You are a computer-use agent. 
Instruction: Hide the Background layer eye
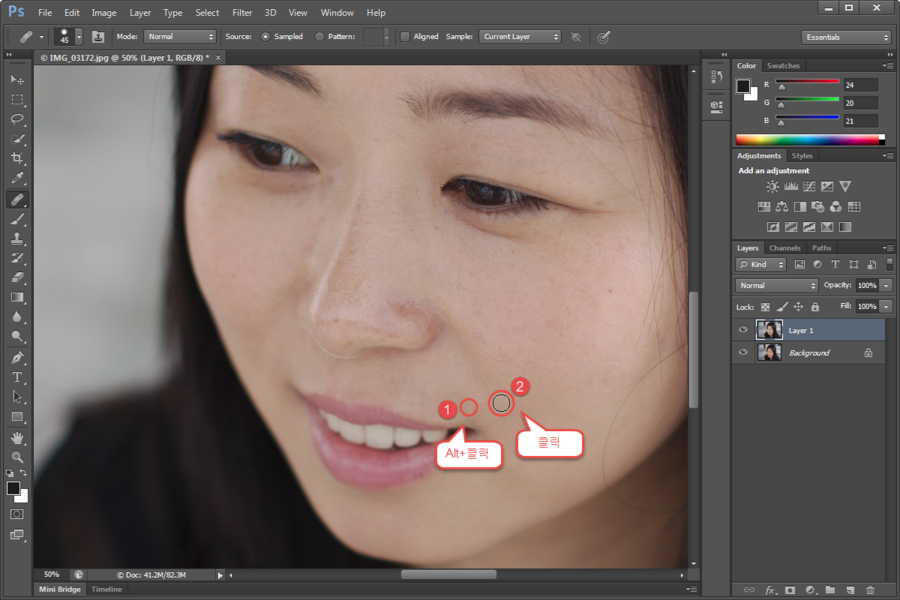pyautogui.click(x=743, y=352)
